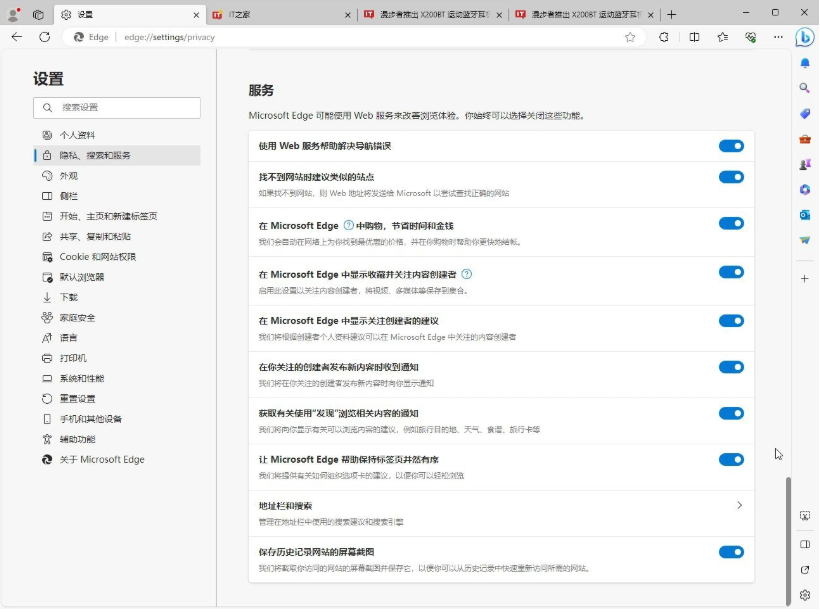Open a new tab with the plus button
Screen dimensions: 820x614
pos(671,15)
